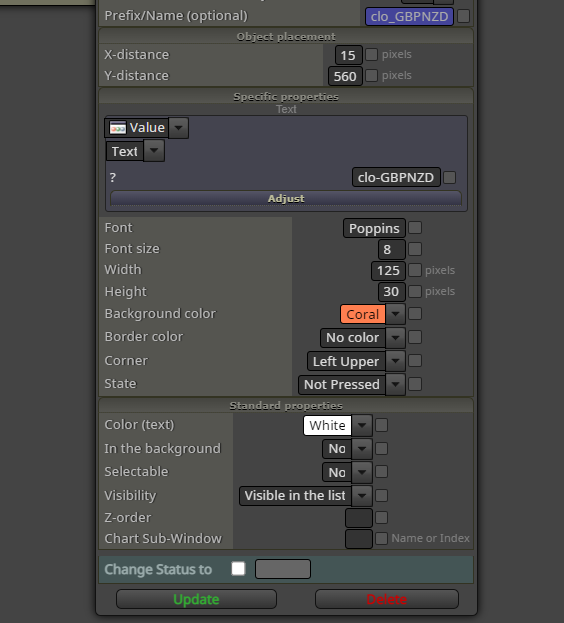The height and width of the screenshot is (623, 564).
Task: Select the Left Upper corner value
Action: [346, 361]
